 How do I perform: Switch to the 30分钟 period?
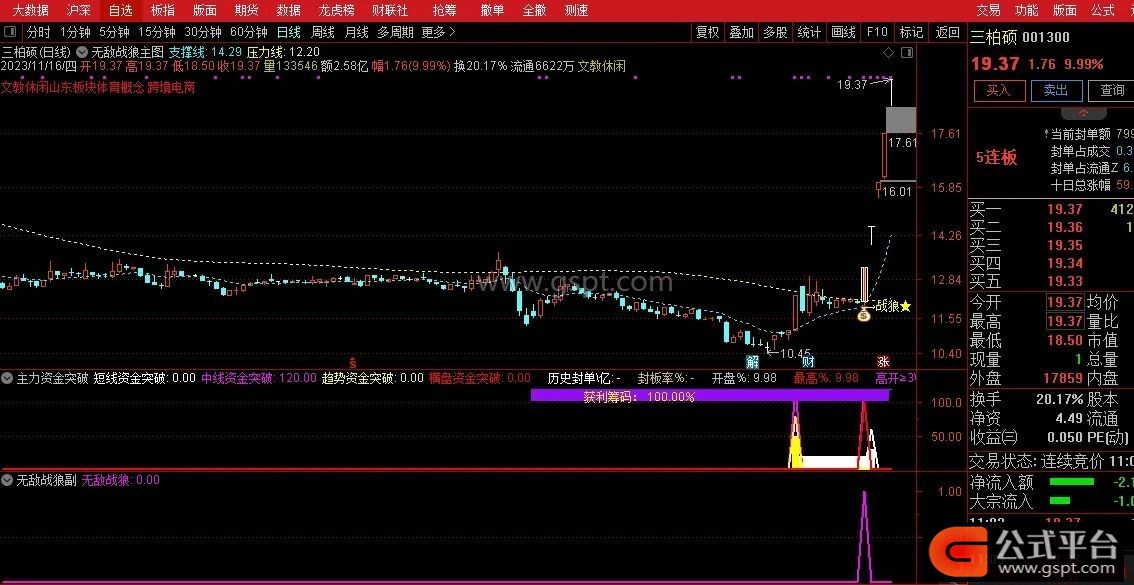[x=202, y=32]
